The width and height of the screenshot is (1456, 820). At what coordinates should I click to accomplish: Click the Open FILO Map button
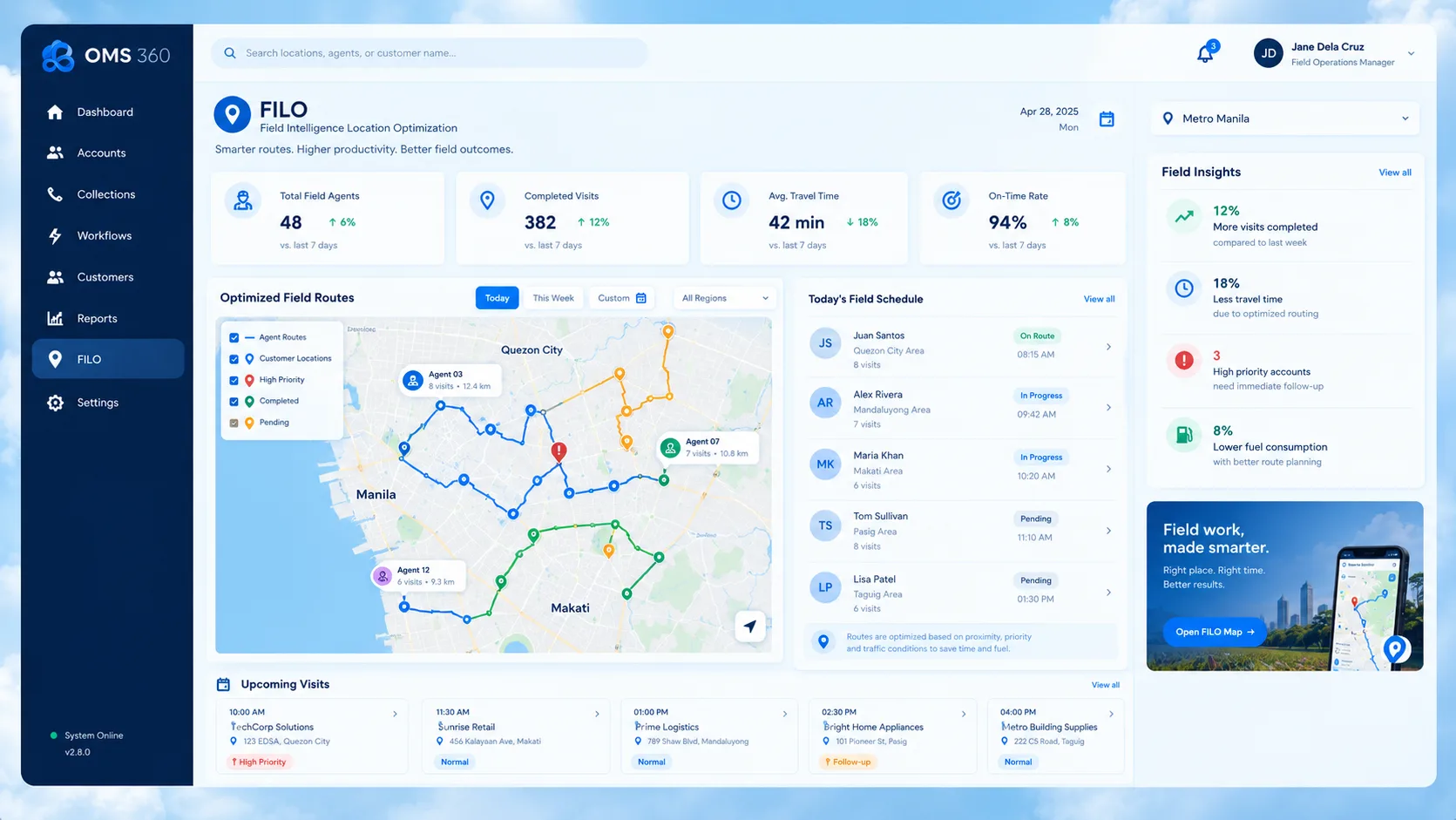1215,632
